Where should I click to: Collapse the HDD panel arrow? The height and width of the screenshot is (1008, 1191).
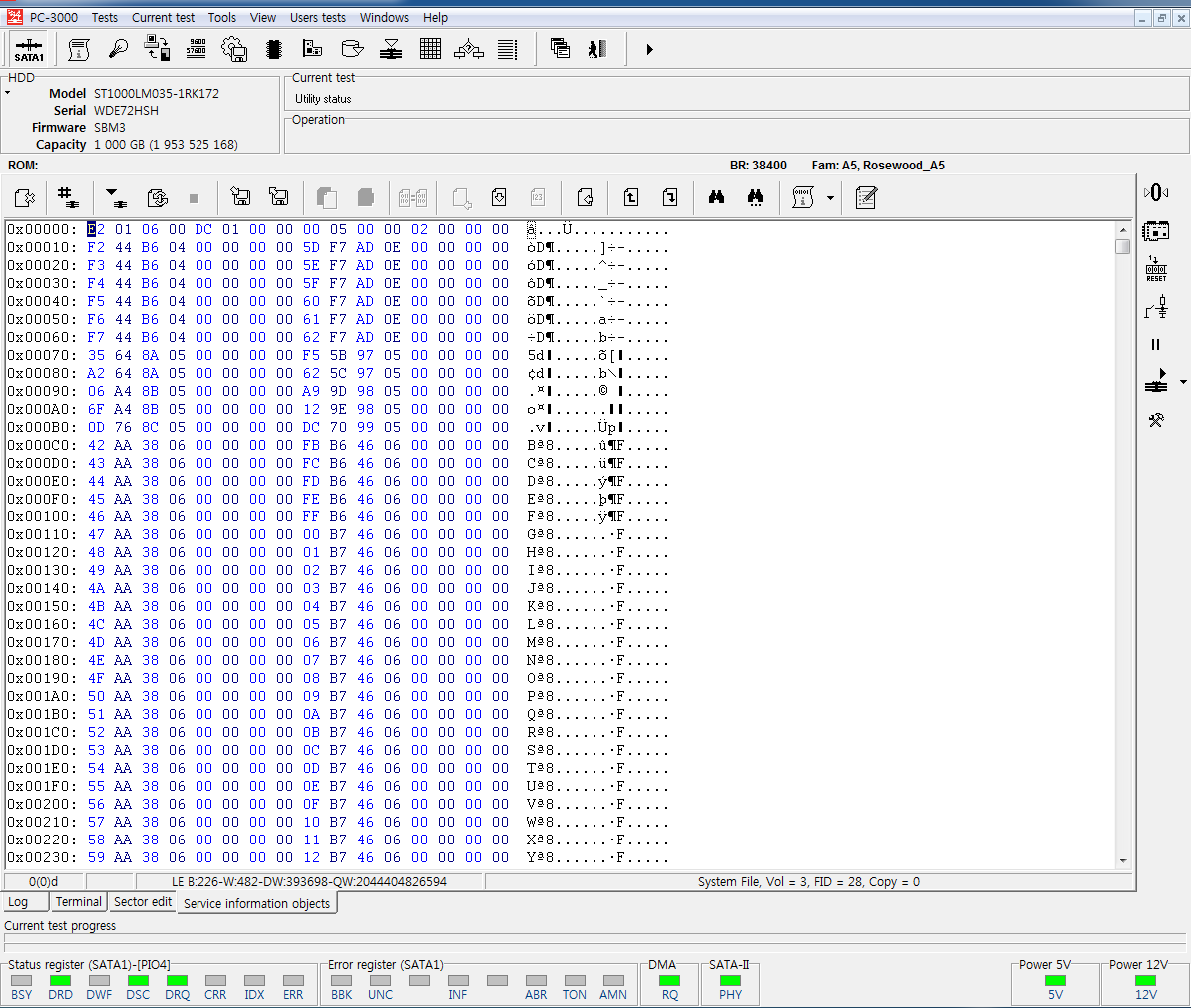[x=8, y=94]
